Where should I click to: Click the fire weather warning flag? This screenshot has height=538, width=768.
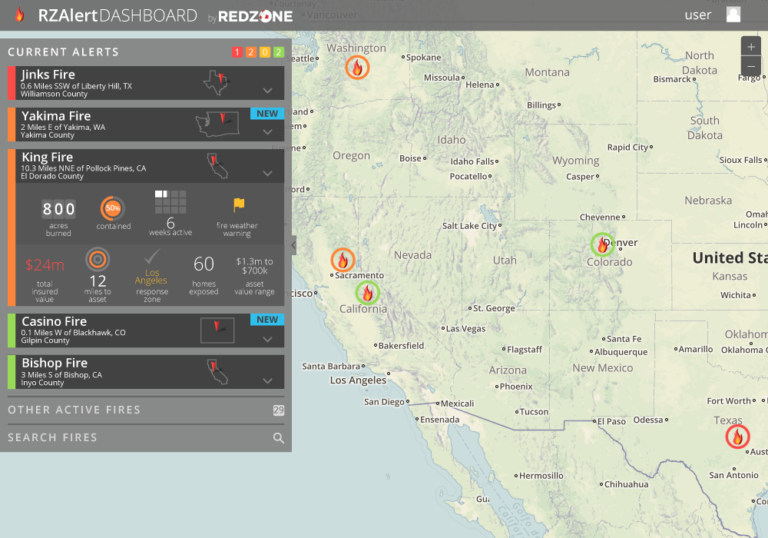(239, 205)
